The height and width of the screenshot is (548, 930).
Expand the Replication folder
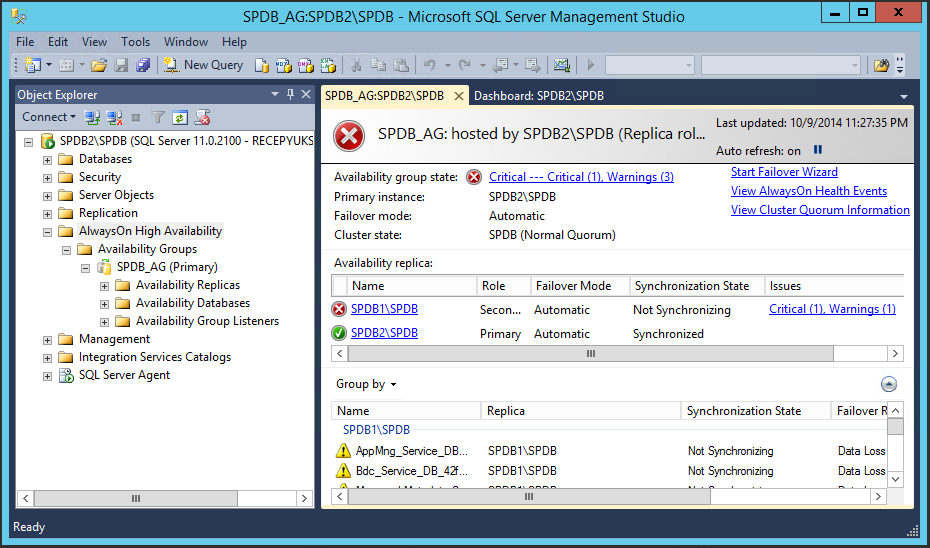point(47,214)
